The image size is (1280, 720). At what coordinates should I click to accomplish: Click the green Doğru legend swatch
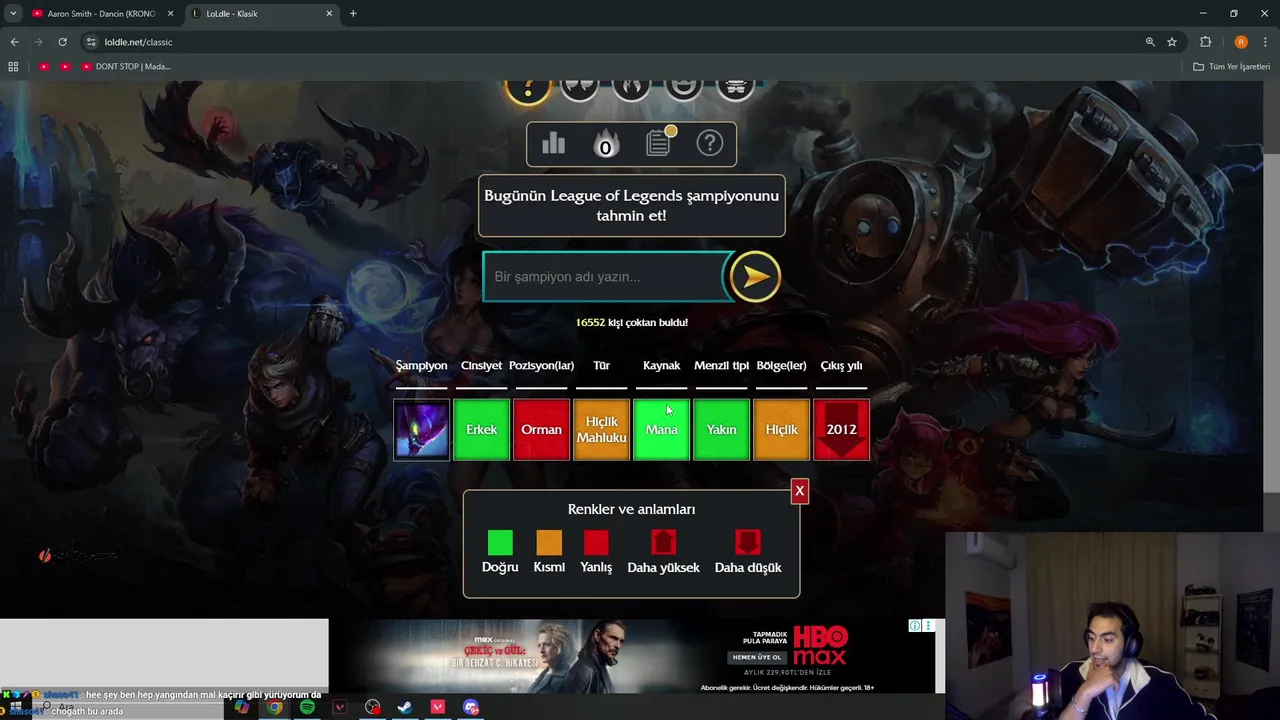point(500,543)
